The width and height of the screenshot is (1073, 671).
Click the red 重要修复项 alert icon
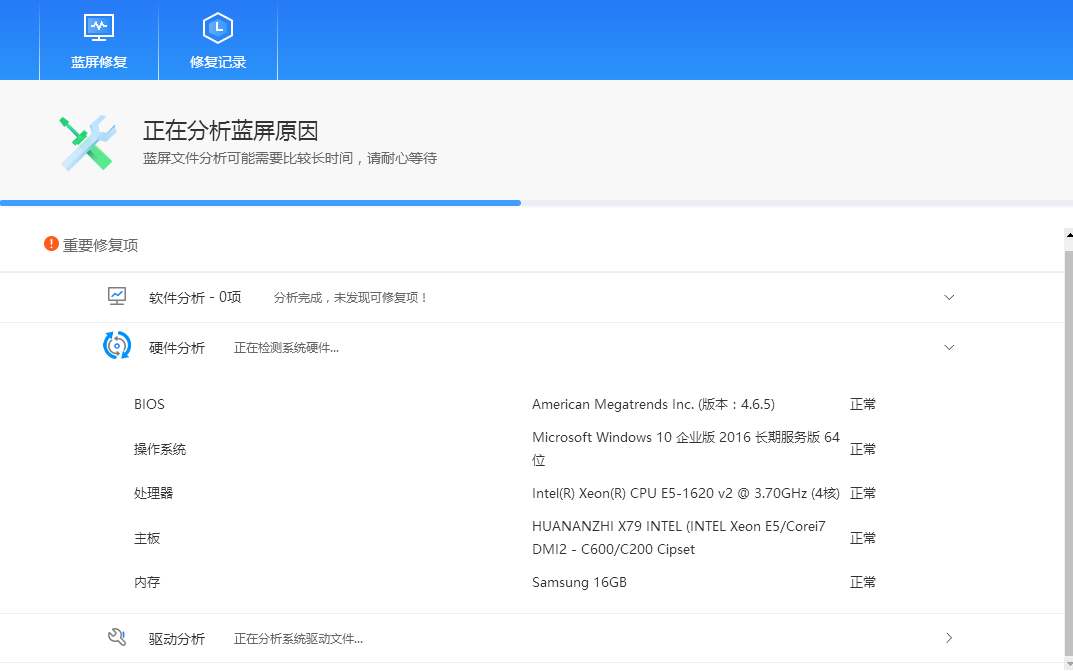[52, 243]
